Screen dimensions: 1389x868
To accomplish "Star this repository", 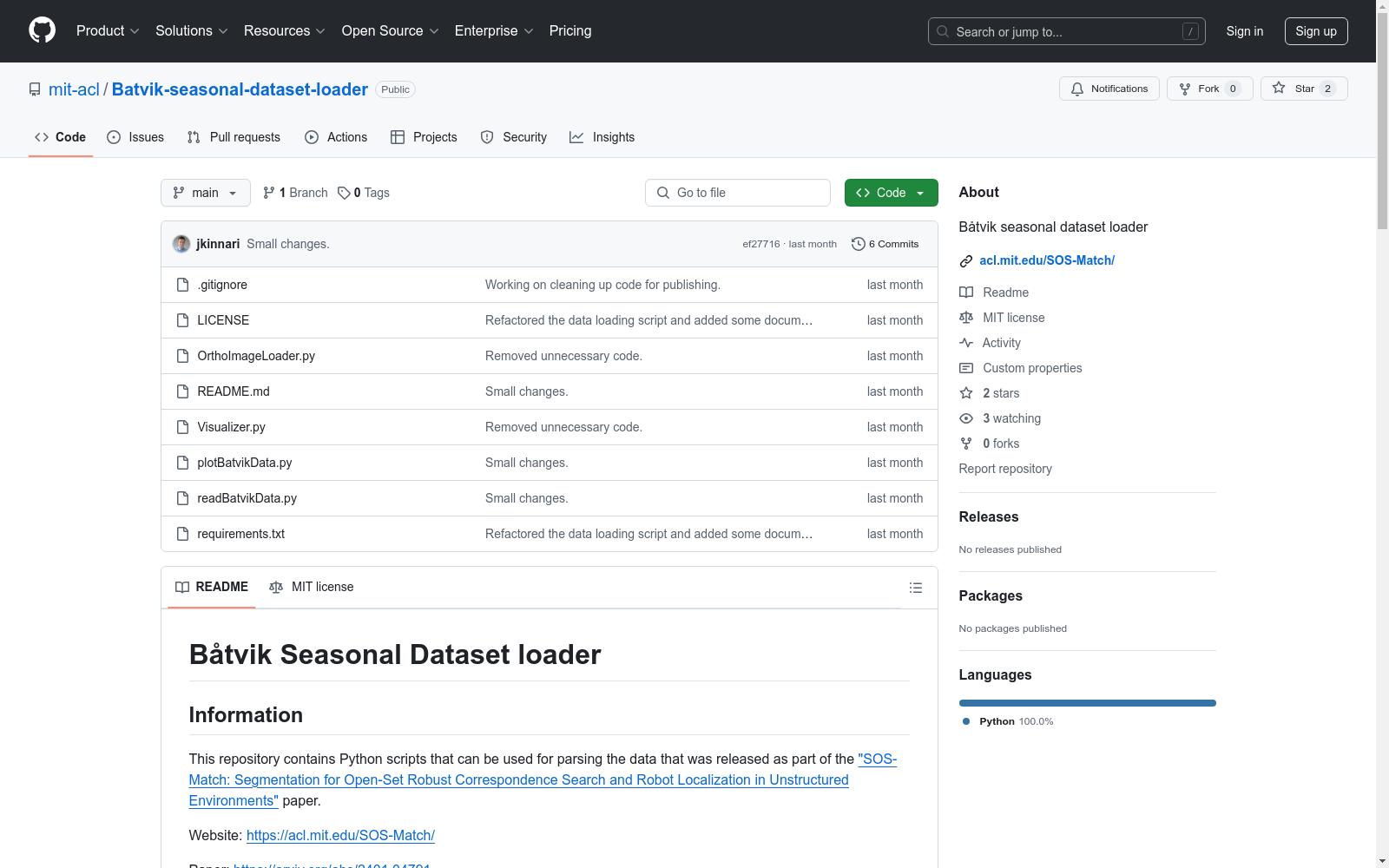I will tap(1304, 89).
